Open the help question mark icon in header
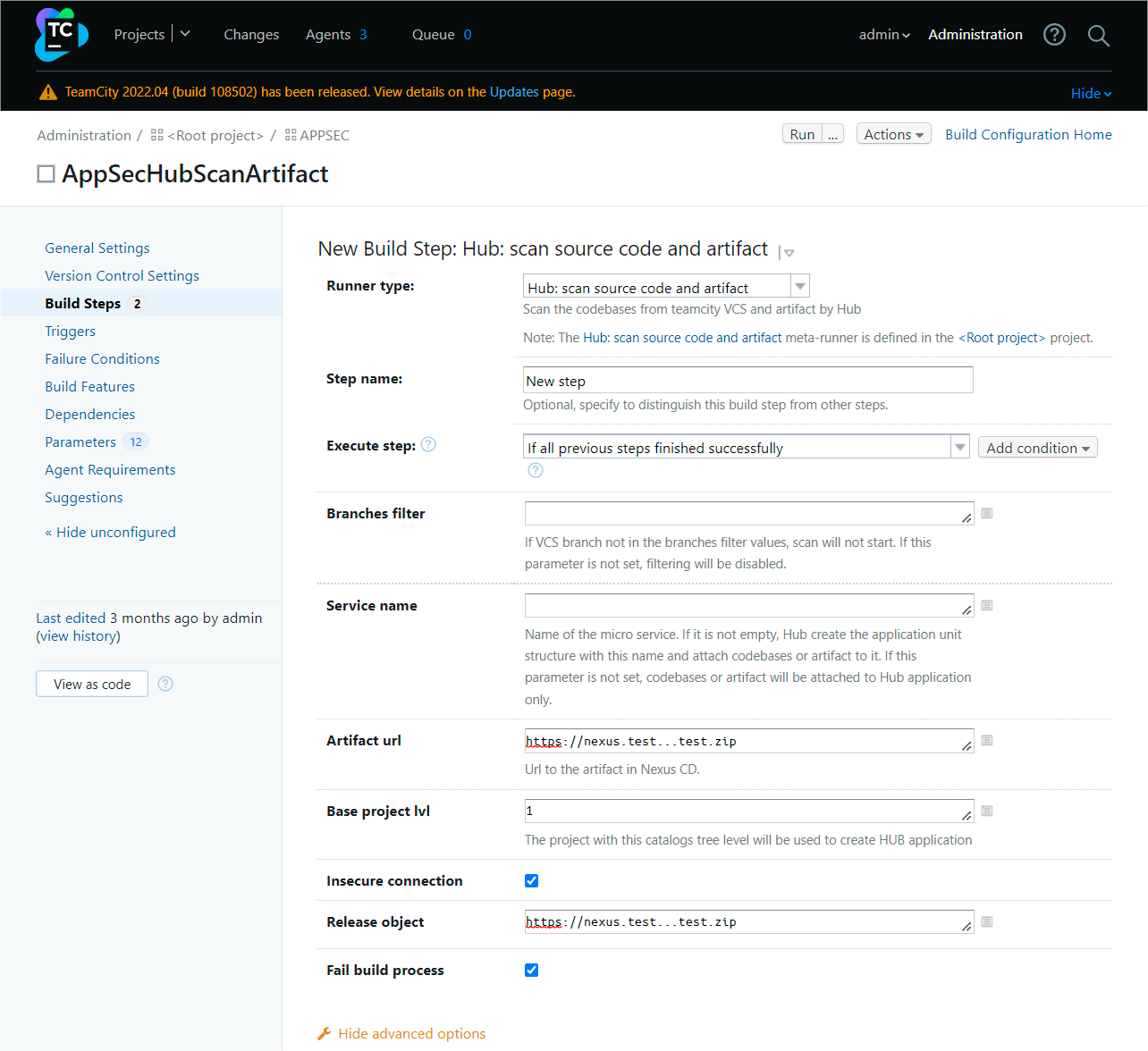Screen dimensions: 1148x1051 point(1054,35)
